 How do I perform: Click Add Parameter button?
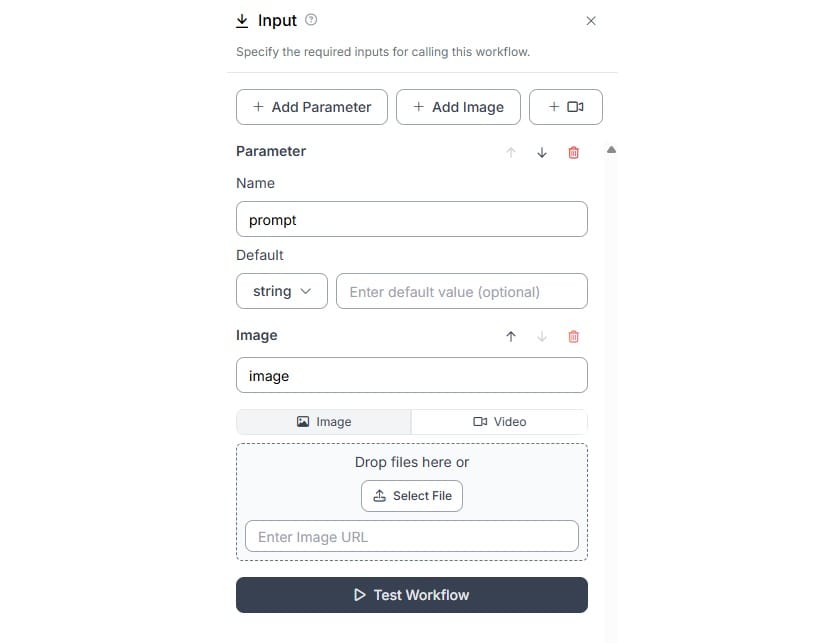312,107
